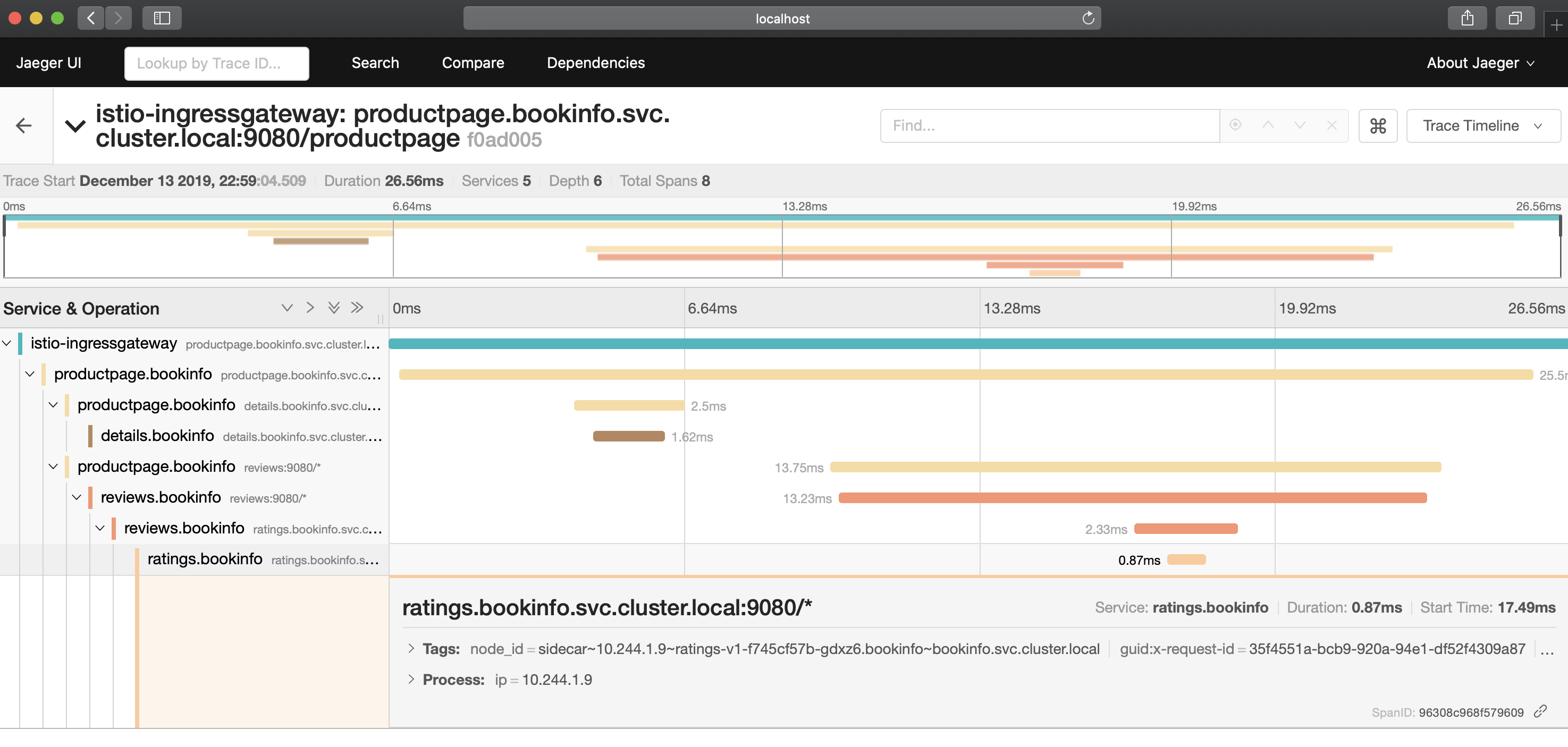Open the Compare page

pos(473,63)
